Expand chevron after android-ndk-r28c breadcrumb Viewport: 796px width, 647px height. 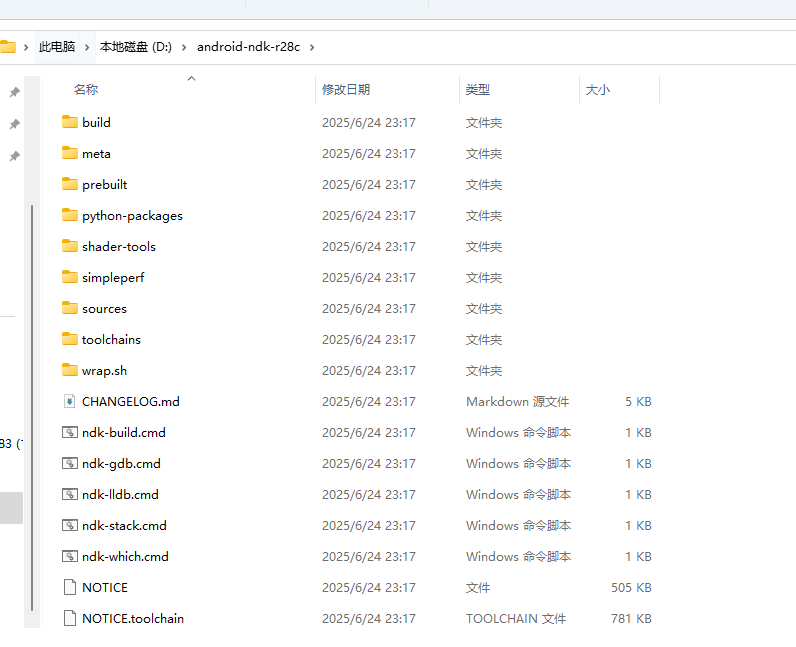point(312,47)
